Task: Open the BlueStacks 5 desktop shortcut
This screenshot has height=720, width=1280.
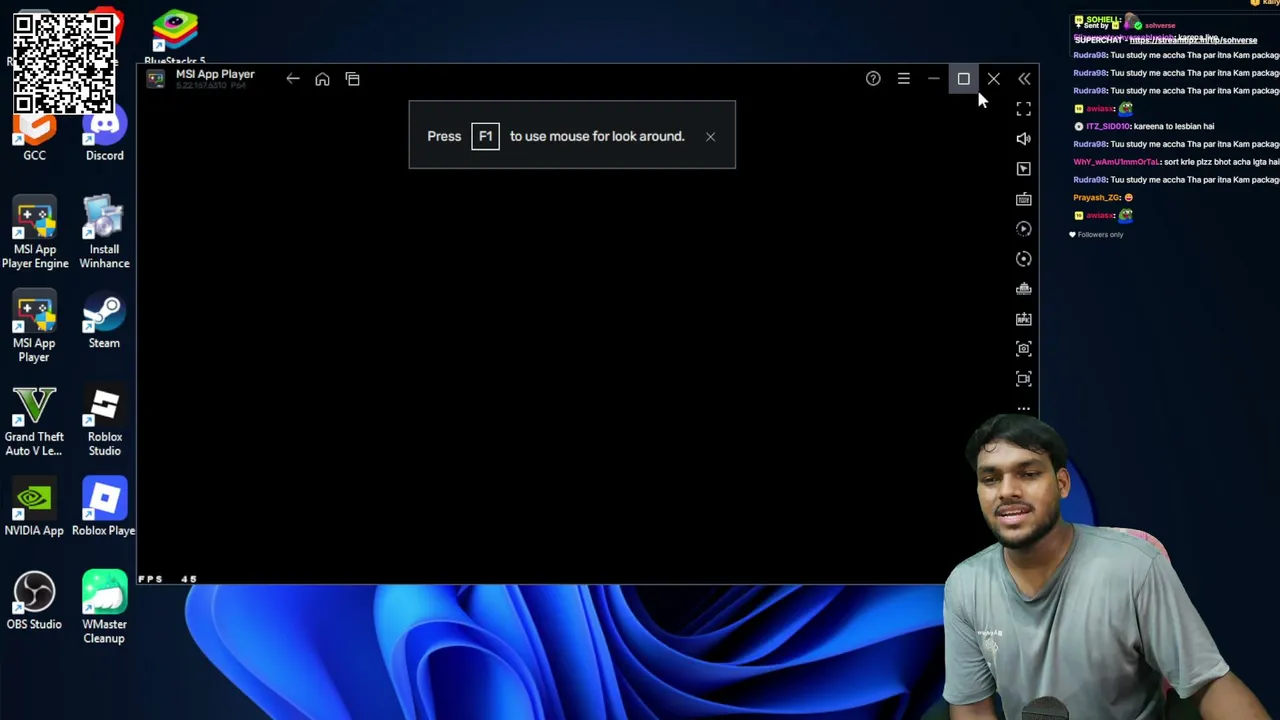Action: (175, 38)
